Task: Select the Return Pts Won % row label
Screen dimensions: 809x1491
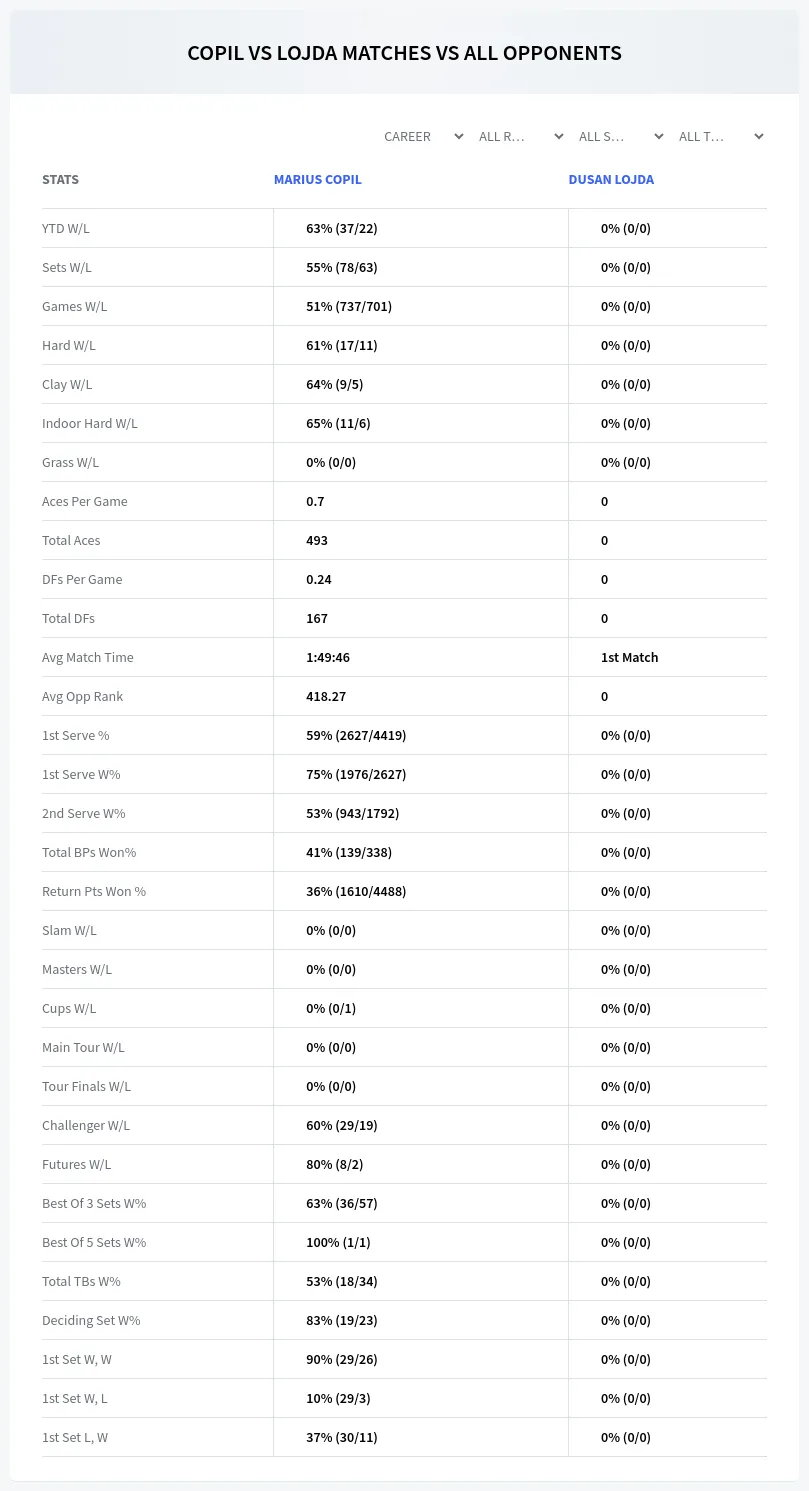Action: (x=94, y=891)
